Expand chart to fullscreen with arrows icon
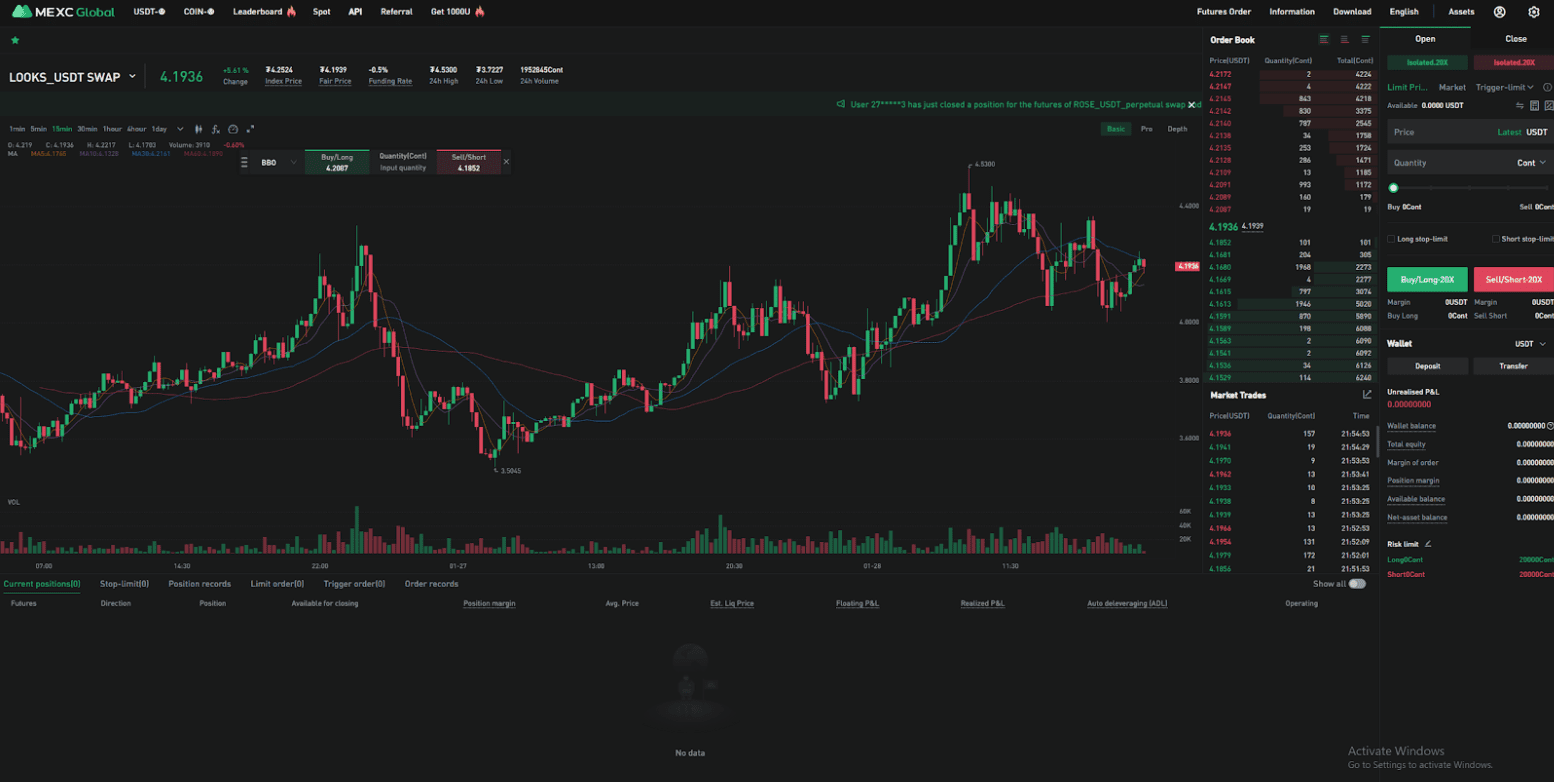Image resolution: width=1554 pixels, height=782 pixels. [x=250, y=129]
